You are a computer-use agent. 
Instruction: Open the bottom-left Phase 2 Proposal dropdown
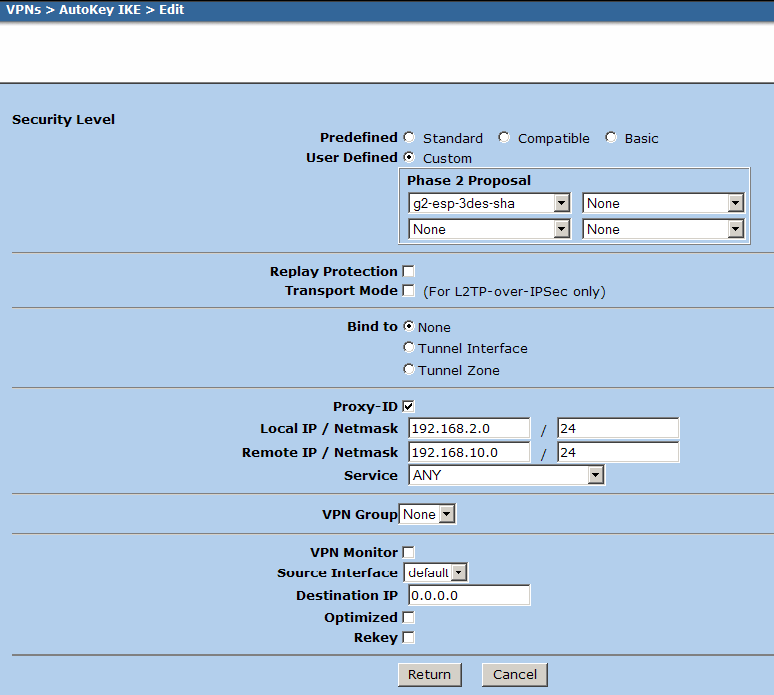(x=489, y=229)
